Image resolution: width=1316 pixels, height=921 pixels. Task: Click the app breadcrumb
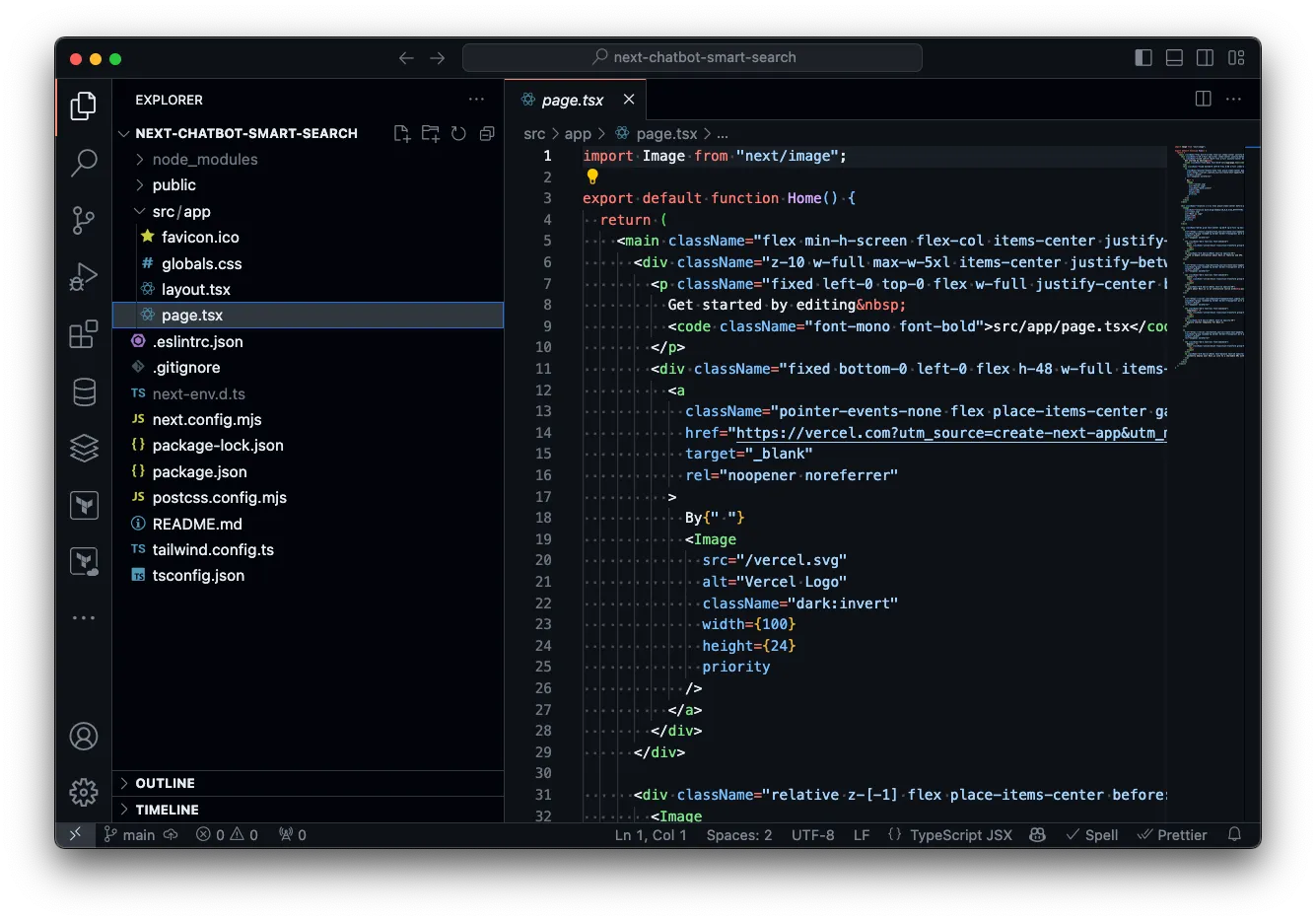[578, 133]
